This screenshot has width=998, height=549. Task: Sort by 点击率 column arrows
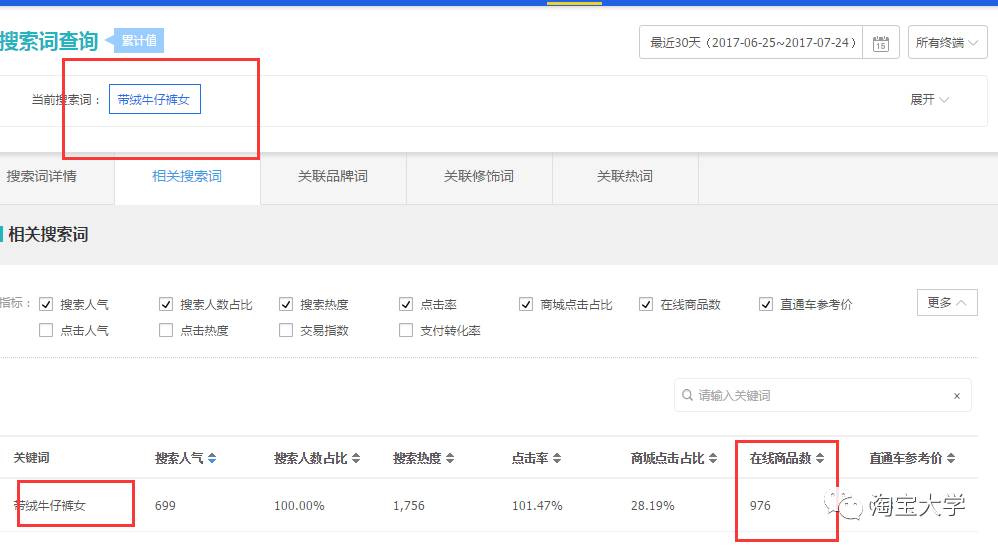tap(556, 458)
